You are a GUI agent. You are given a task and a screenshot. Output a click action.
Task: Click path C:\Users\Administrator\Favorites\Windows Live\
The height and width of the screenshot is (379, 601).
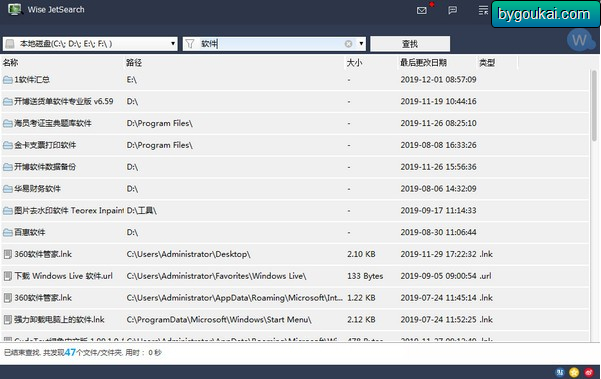[217, 276]
